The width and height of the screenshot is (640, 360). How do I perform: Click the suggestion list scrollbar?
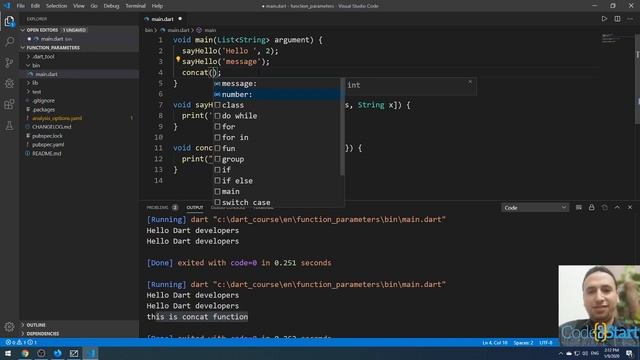point(342,127)
